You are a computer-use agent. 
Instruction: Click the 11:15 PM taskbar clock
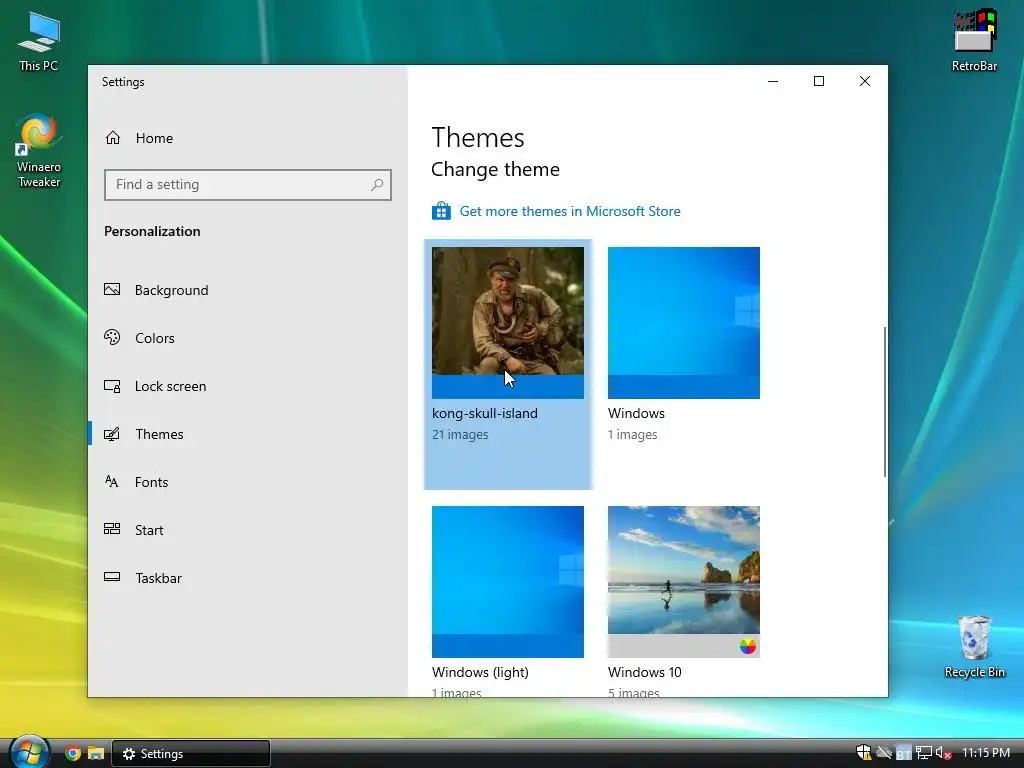point(985,753)
